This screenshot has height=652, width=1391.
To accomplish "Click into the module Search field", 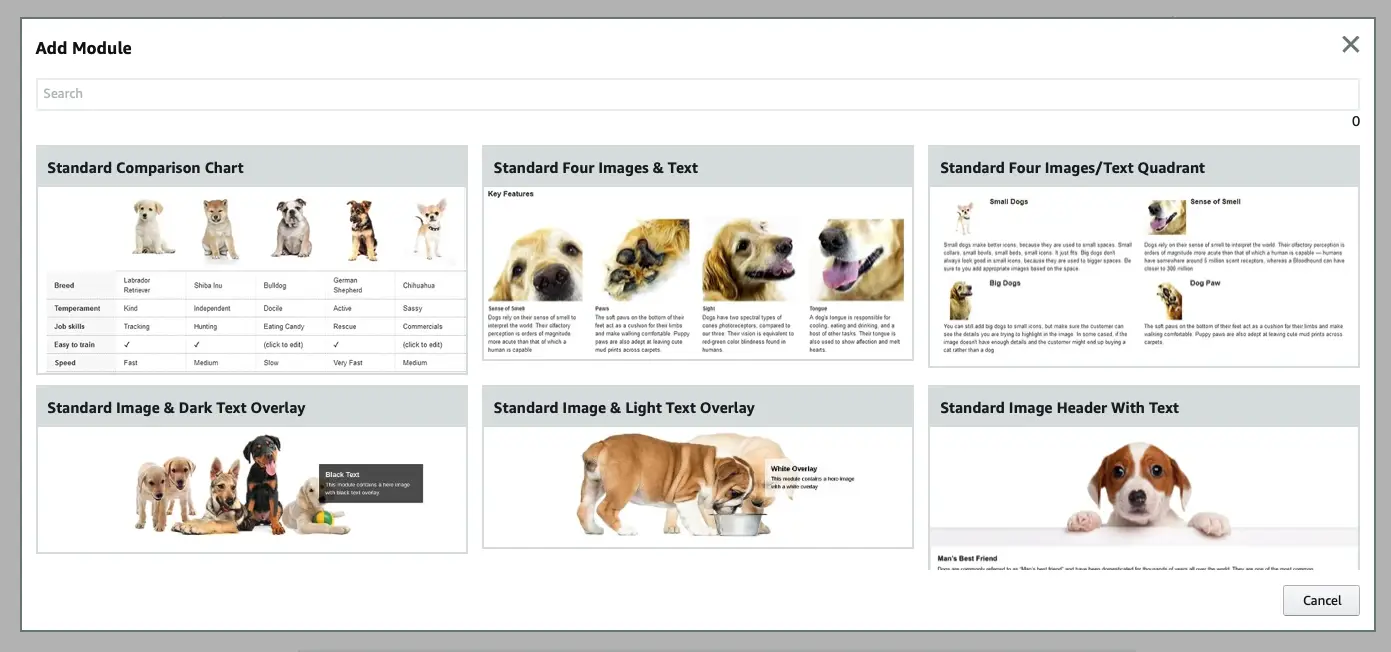I will [x=697, y=94].
